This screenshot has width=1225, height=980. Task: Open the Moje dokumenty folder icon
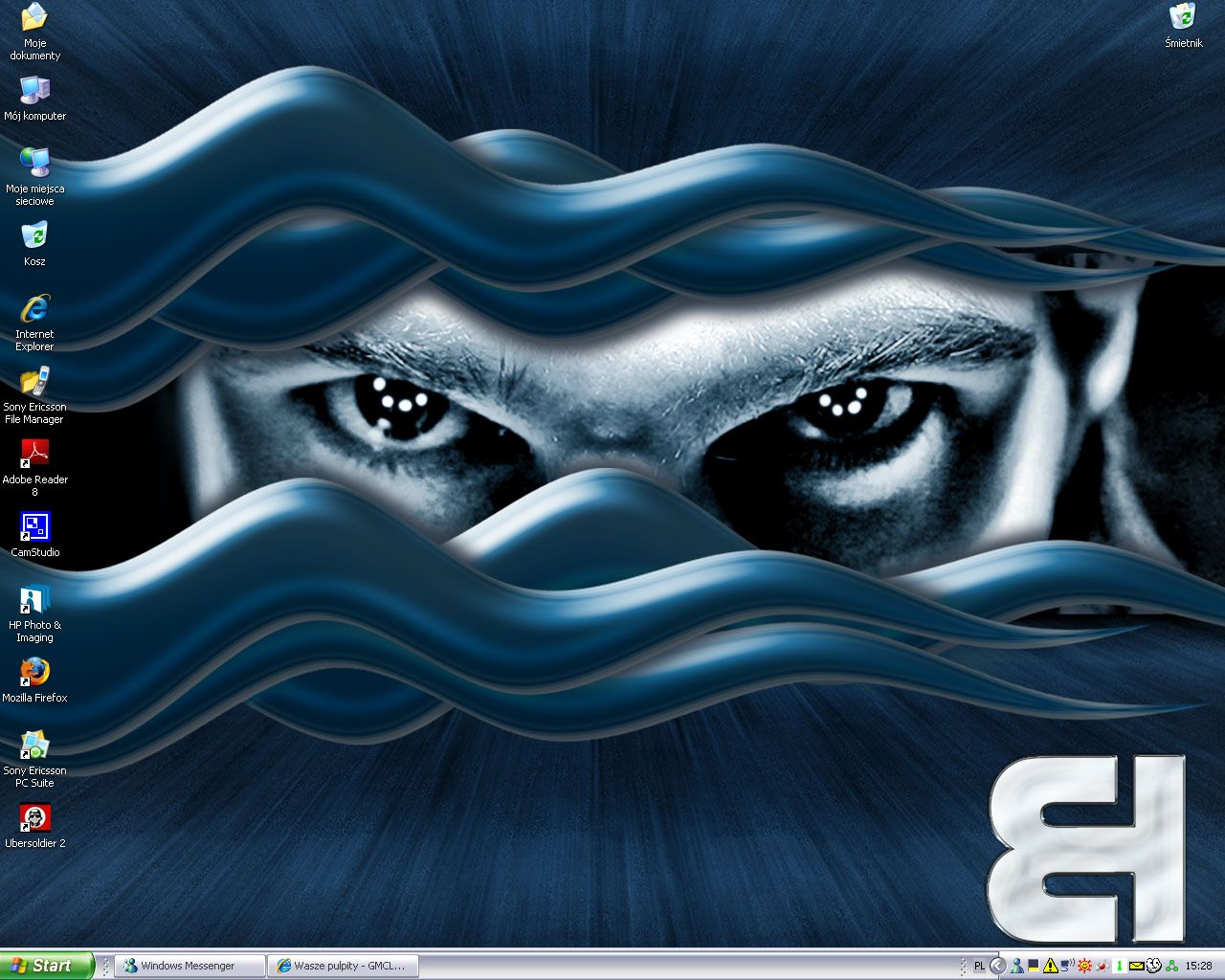(34, 17)
